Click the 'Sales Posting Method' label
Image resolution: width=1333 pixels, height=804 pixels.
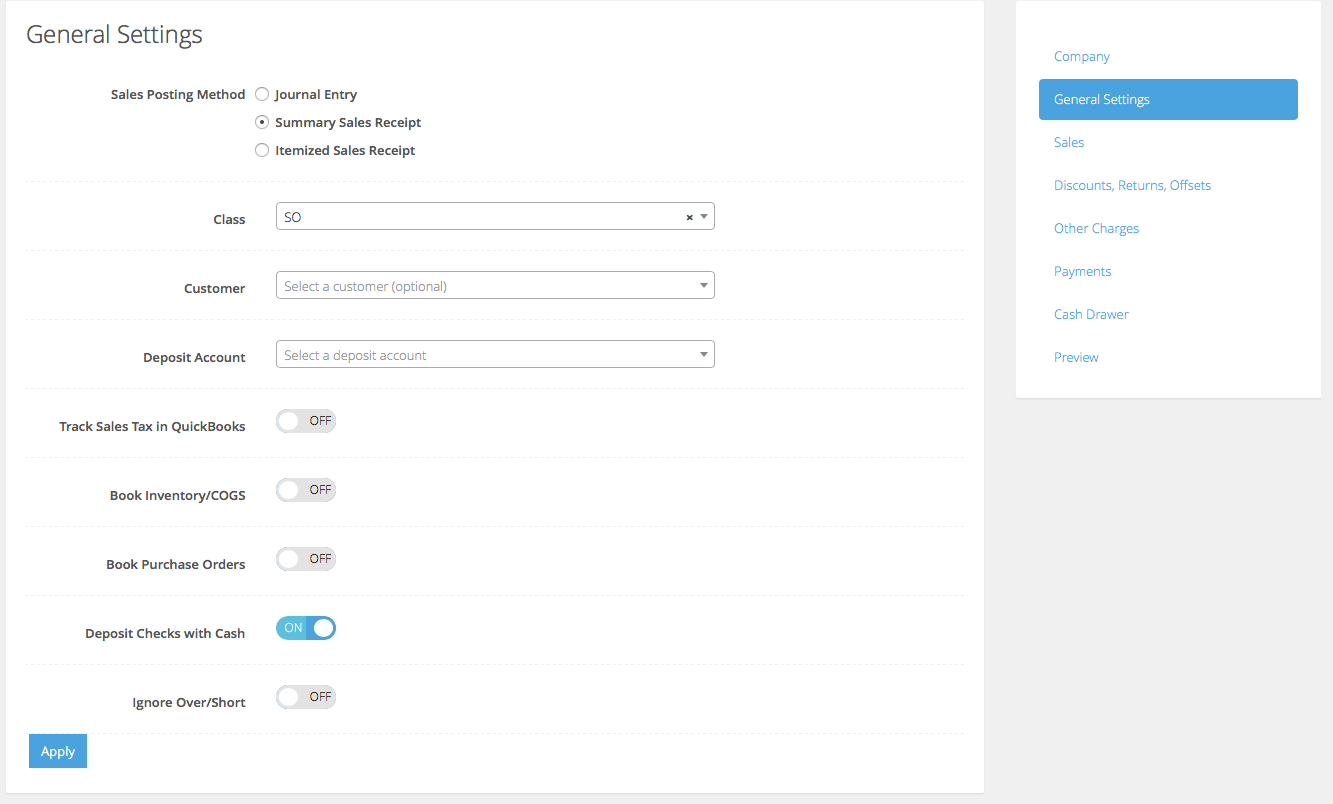click(x=178, y=94)
